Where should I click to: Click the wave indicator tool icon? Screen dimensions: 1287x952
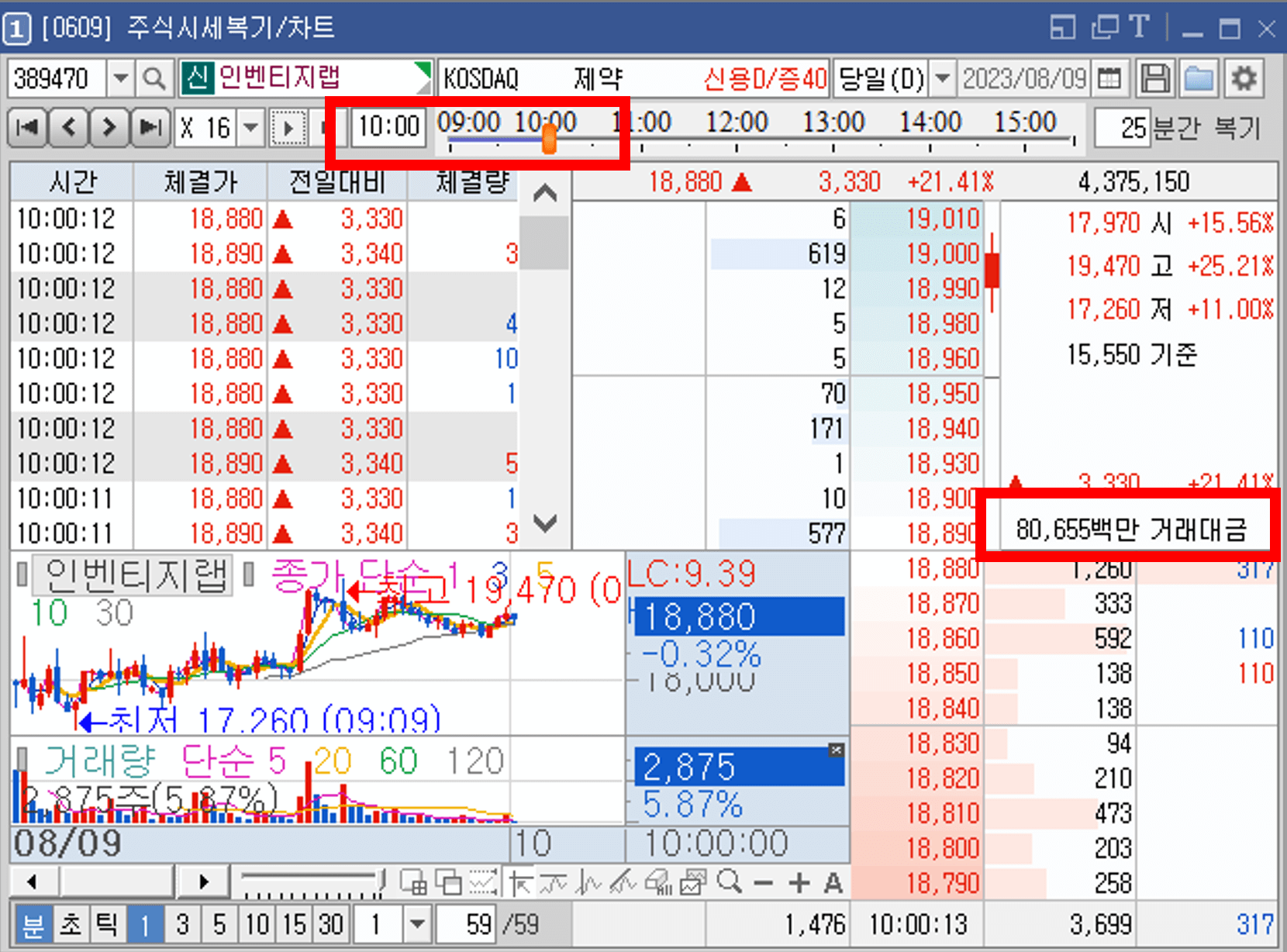(590, 882)
